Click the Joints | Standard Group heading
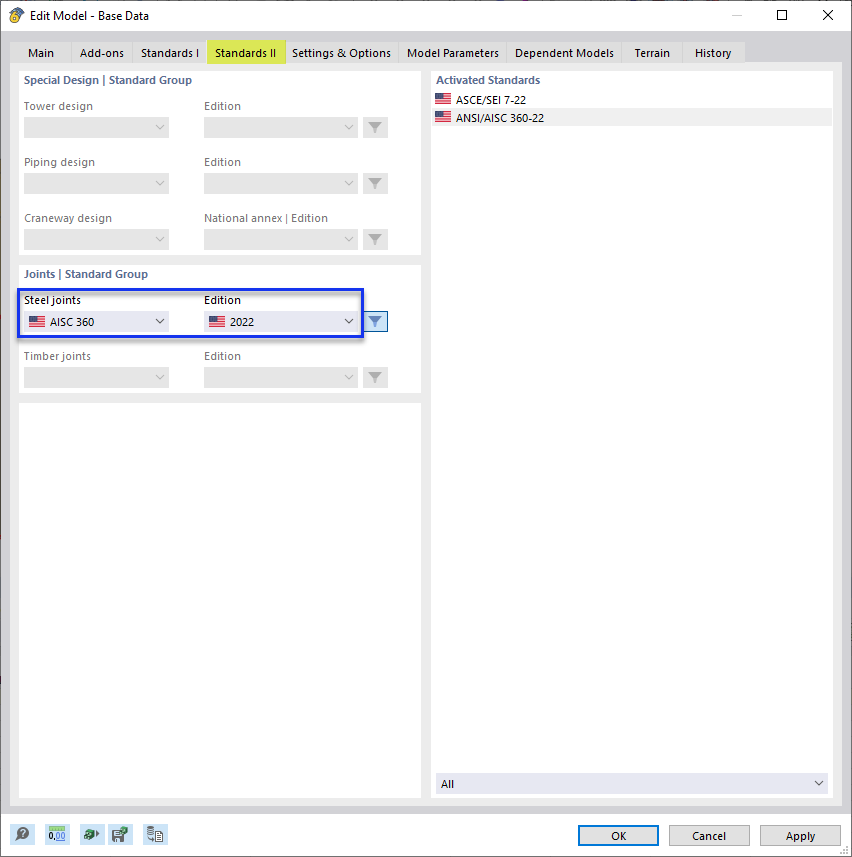Image resolution: width=852 pixels, height=857 pixels. pyautogui.click(x=86, y=274)
